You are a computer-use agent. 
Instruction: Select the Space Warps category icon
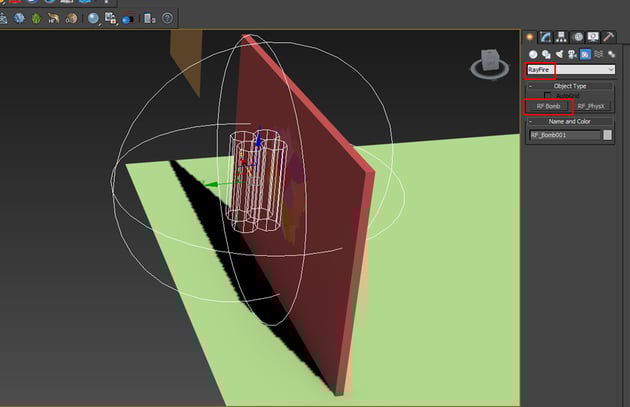pos(598,54)
